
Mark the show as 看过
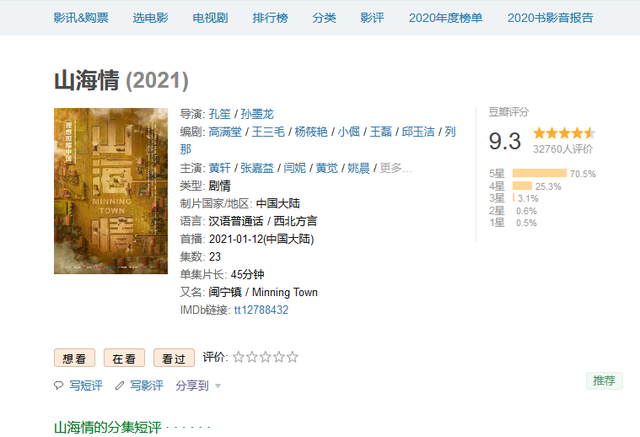[174, 358]
